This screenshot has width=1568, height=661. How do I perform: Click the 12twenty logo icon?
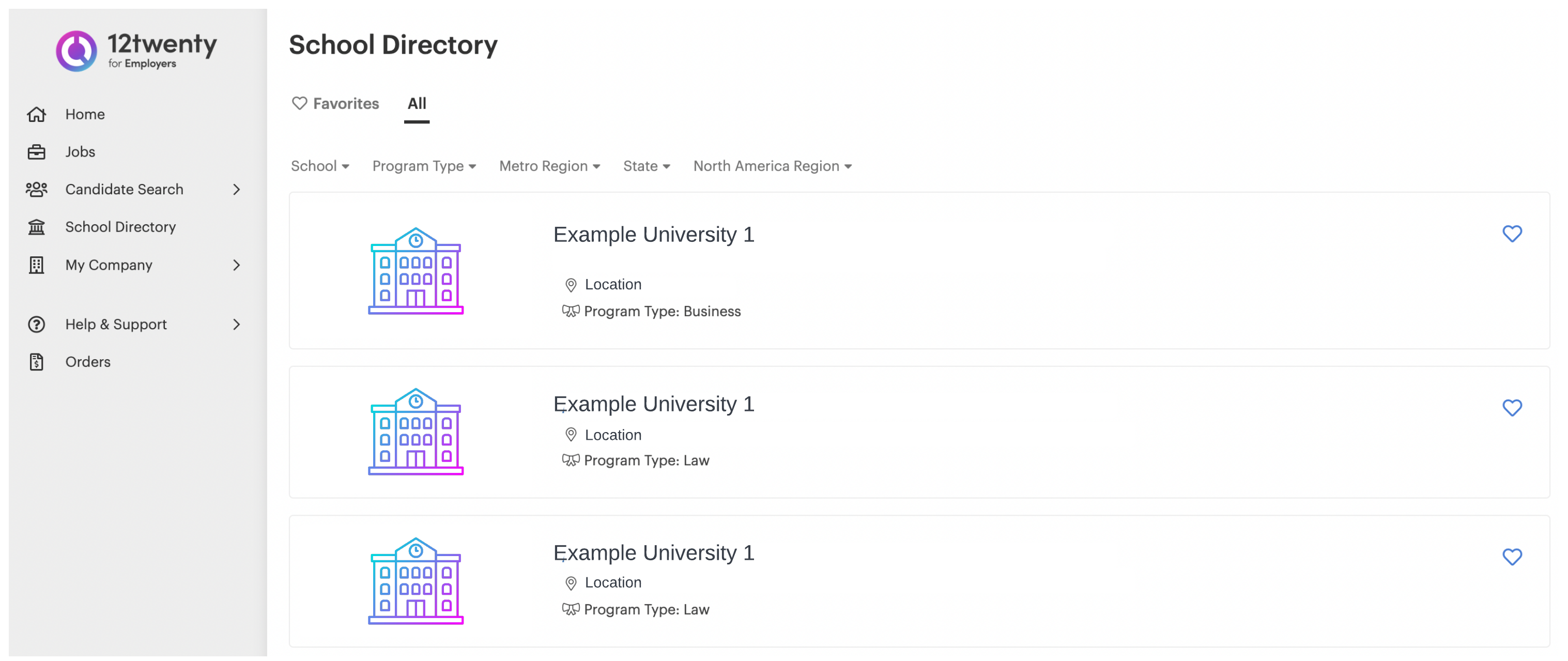coord(76,51)
